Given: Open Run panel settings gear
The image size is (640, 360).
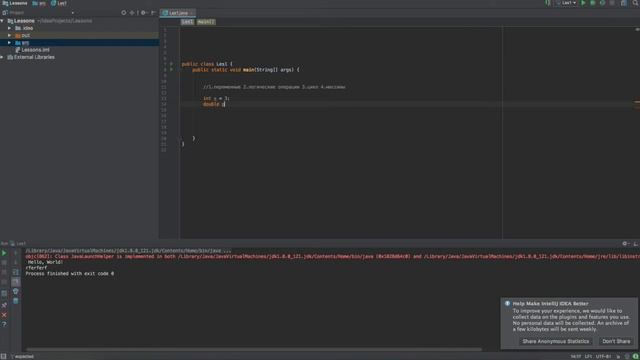Looking at the screenshot, I should tap(625, 244).
